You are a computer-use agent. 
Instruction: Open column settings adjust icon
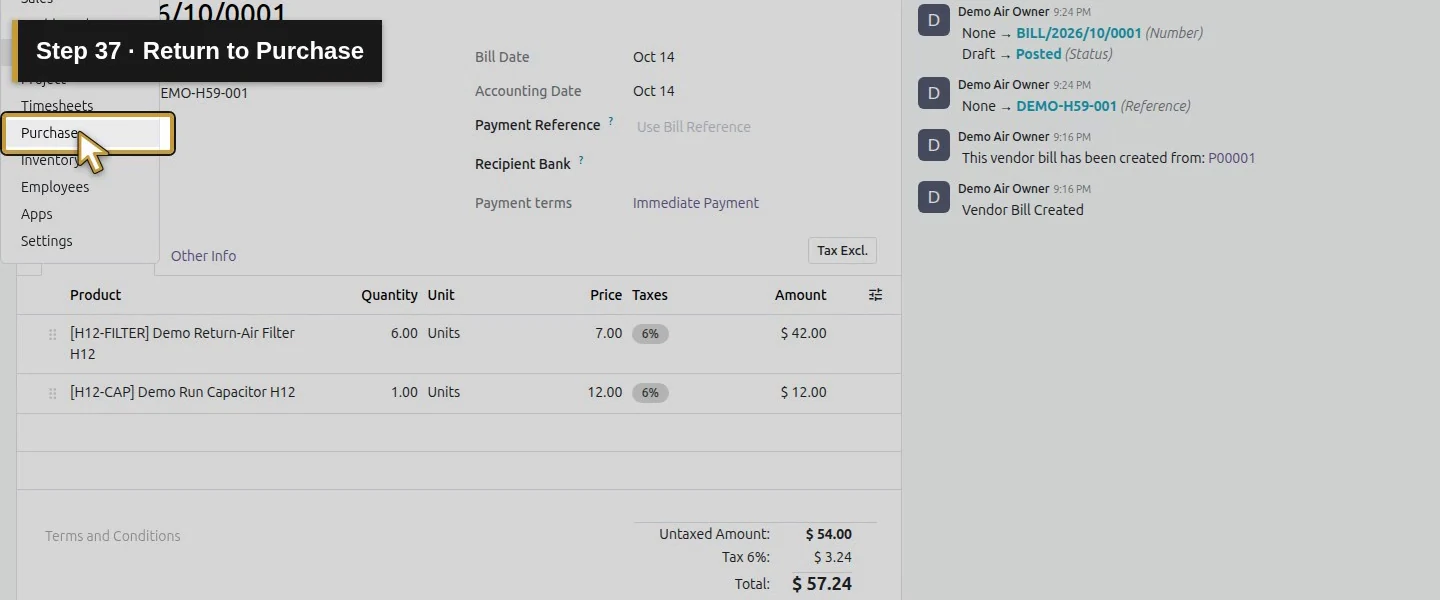876,295
